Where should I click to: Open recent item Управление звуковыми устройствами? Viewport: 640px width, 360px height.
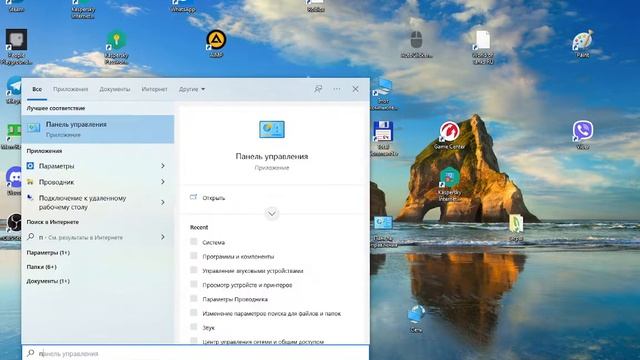[253, 271]
